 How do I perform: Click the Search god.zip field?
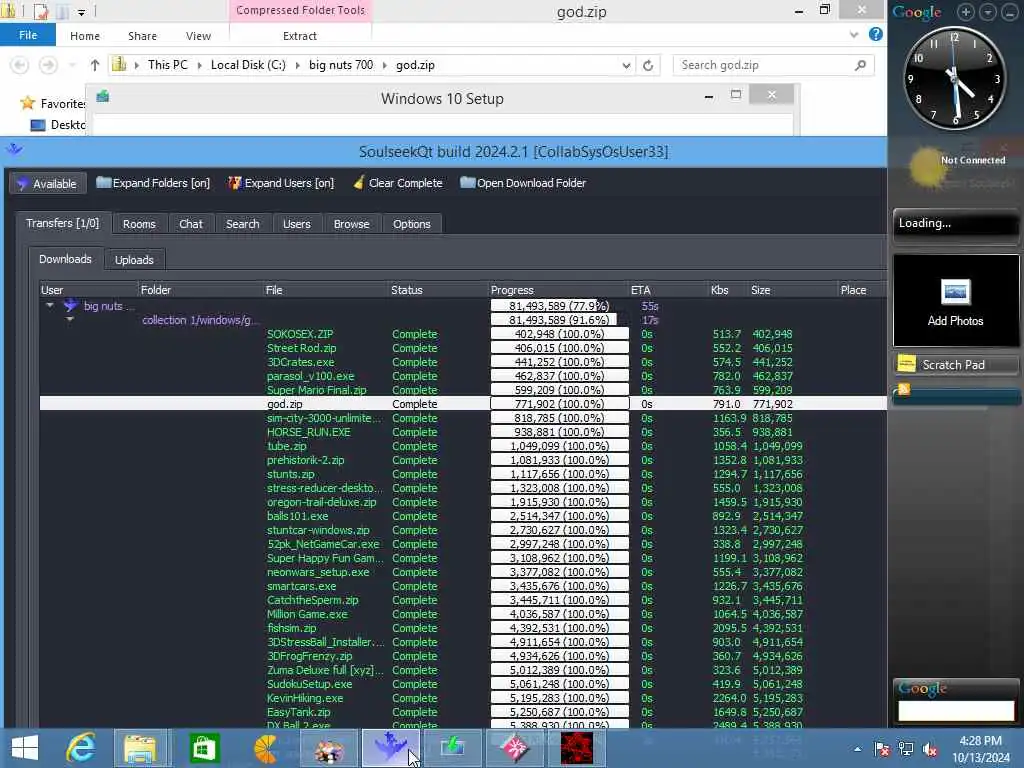tap(773, 65)
